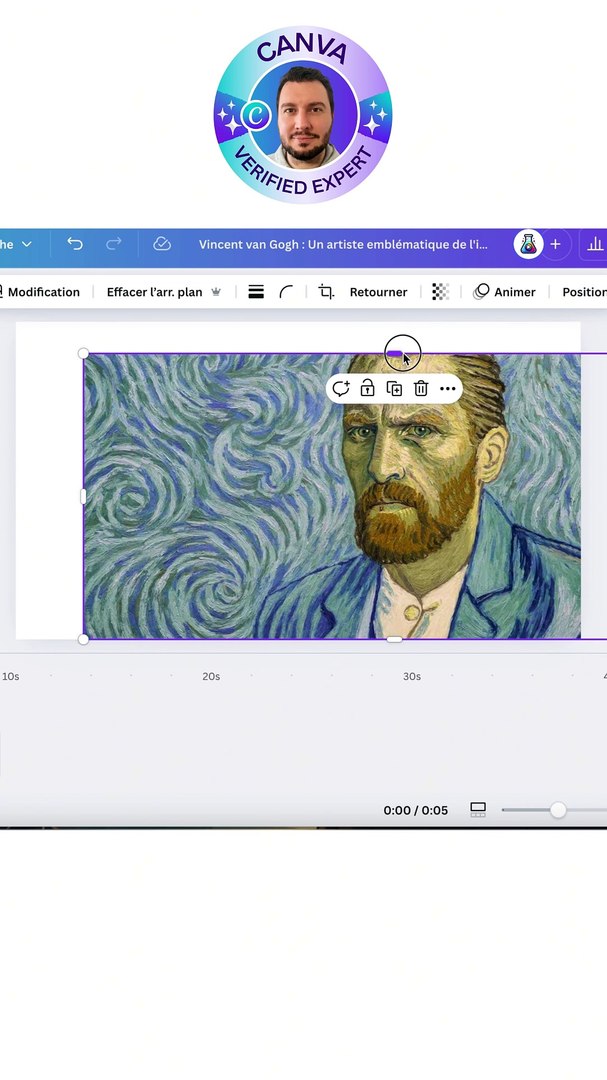Delete the selected image with trash icon
Image resolution: width=607 pixels, height=1080 pixels.
pyautogui.click(x=421, y=388)
